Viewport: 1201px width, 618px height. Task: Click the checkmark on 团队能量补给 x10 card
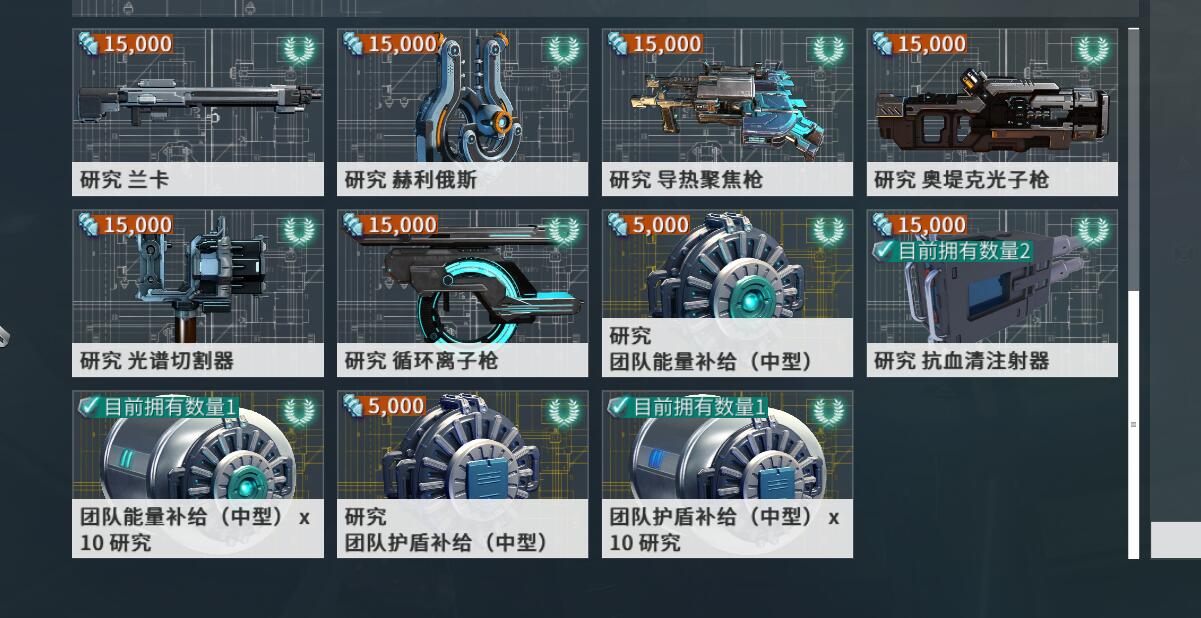(90, 406)
